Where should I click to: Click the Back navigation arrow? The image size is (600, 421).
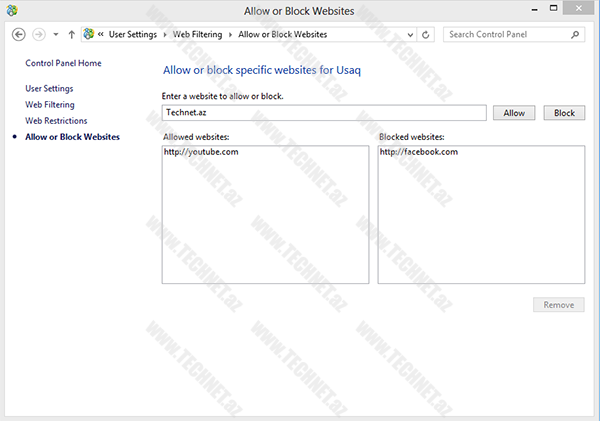tap(18, 34)
